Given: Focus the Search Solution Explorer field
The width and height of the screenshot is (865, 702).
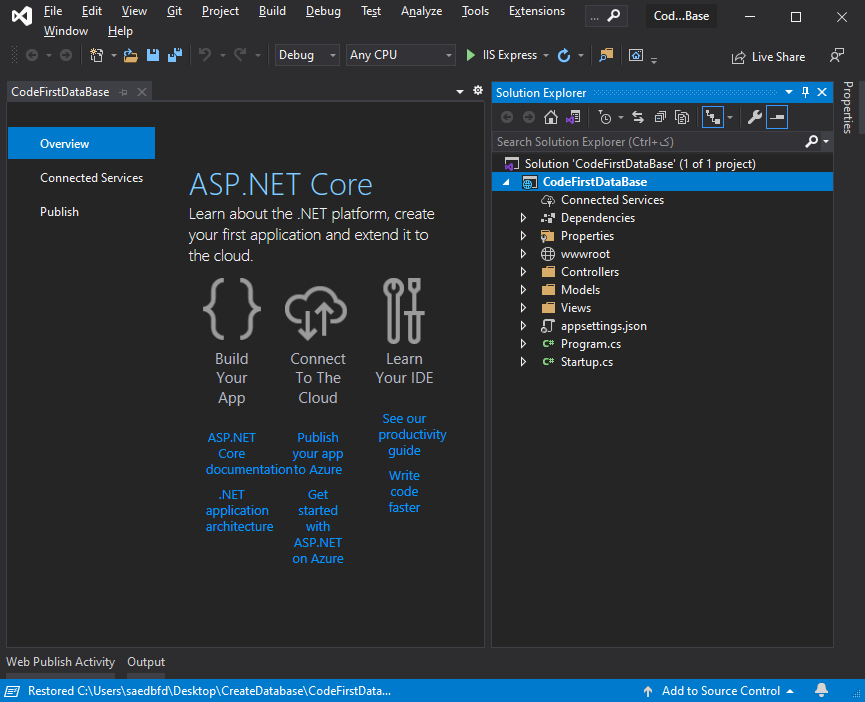Looking at the screenshot, I should (x=649, y=142).
